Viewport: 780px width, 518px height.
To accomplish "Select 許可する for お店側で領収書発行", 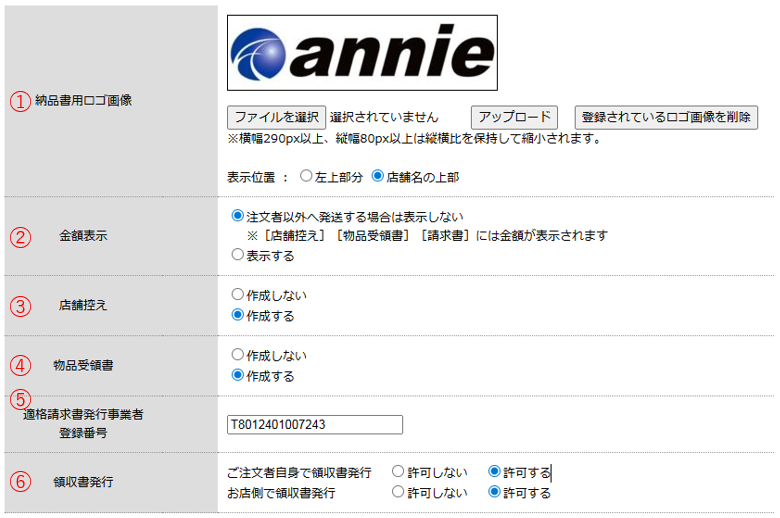I will (494, 492).
